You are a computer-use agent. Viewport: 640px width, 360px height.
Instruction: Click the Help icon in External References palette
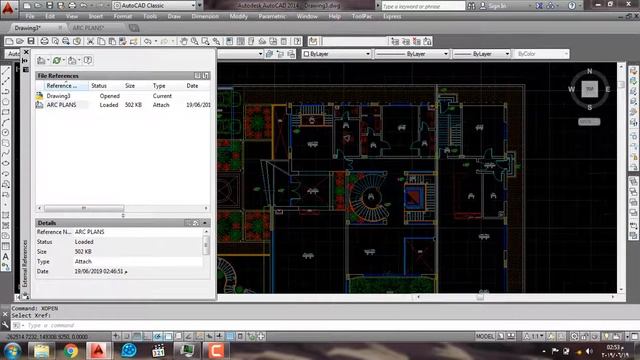pos(87,60)
